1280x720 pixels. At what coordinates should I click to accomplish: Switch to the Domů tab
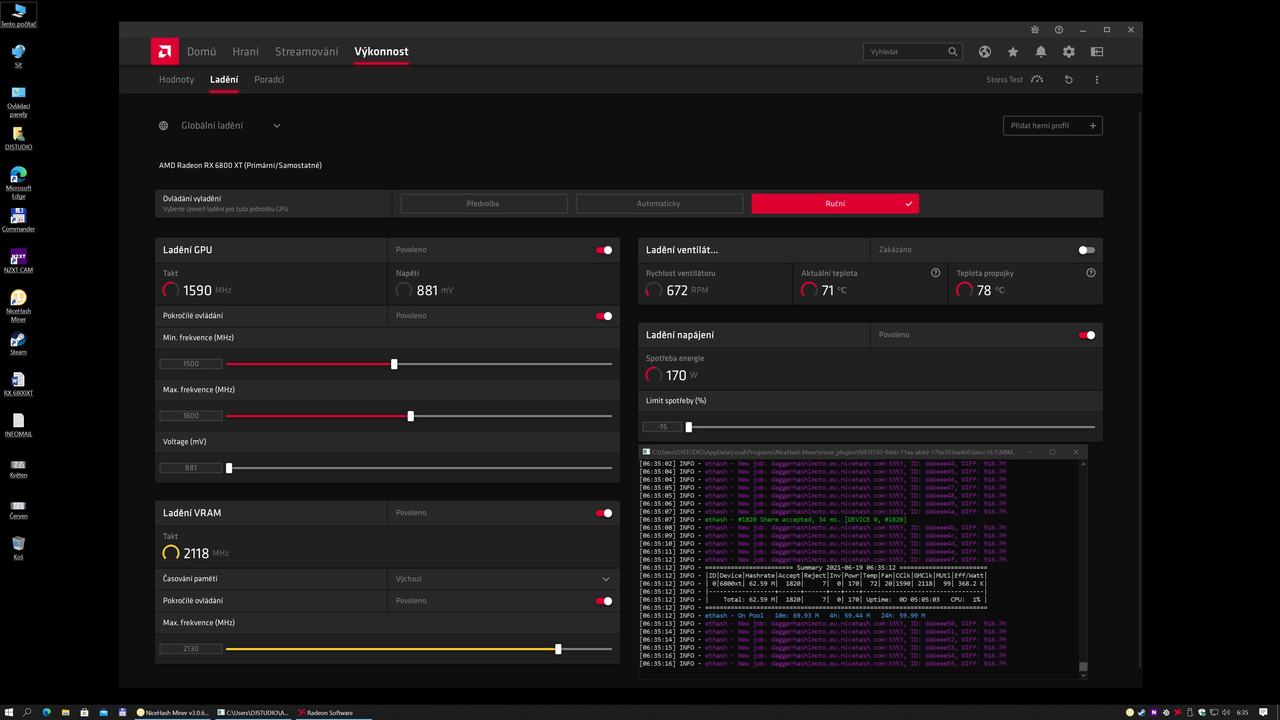pyautogui.click(x=201, y=51)
